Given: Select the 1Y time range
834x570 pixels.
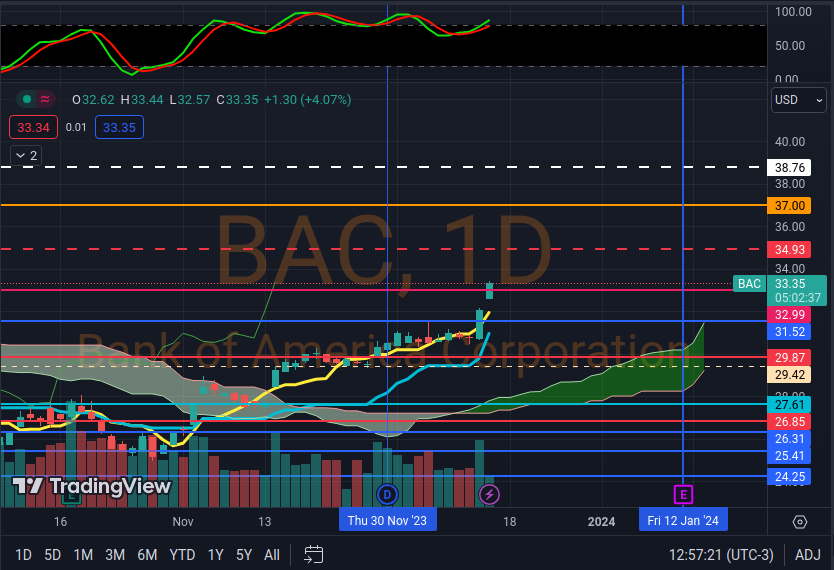Looking at the screenshot, I should pos(215,555).
